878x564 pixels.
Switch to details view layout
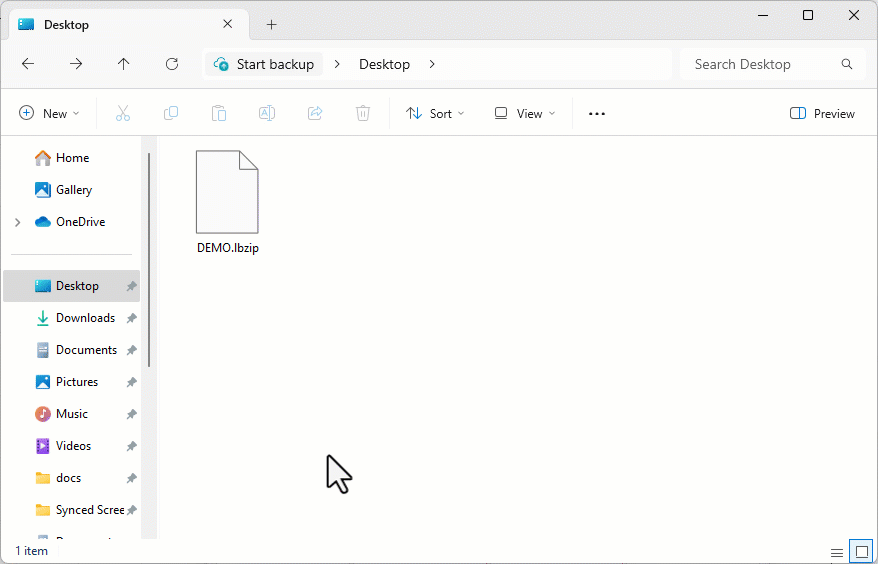837,552
